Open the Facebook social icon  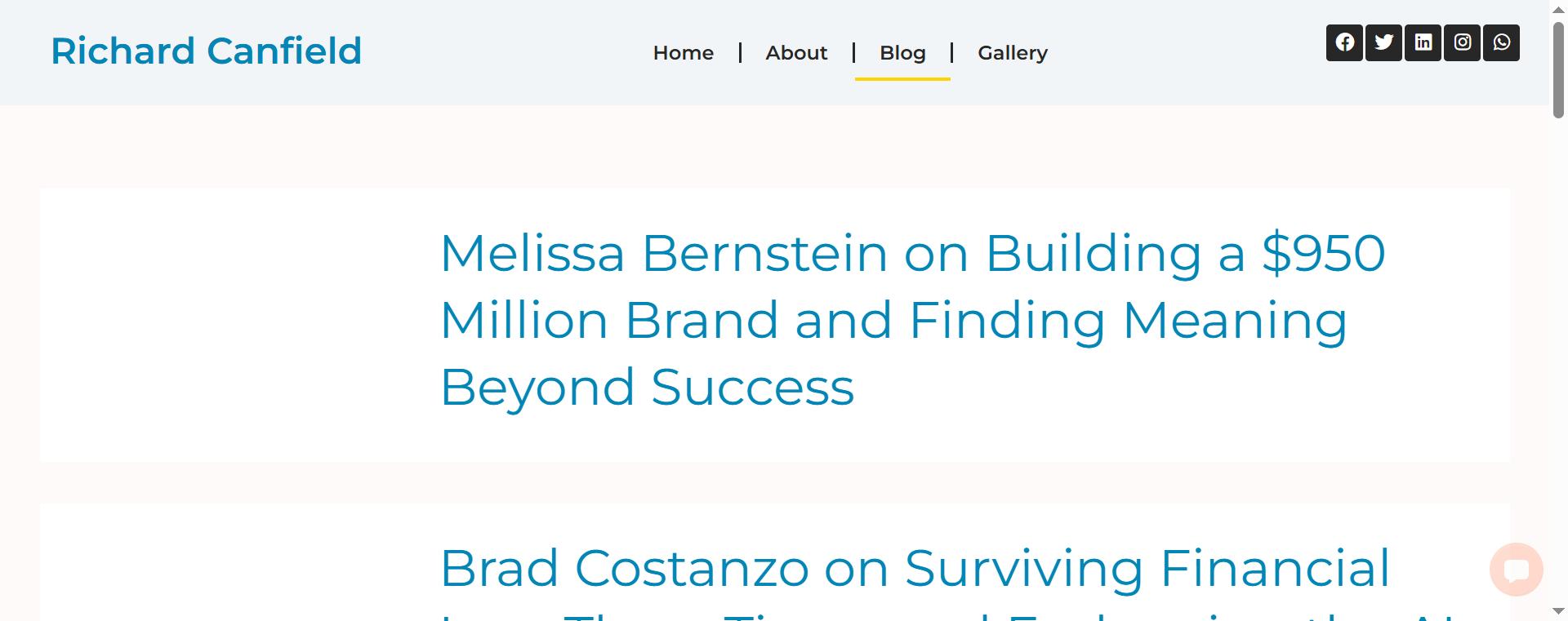point(1345,42)
